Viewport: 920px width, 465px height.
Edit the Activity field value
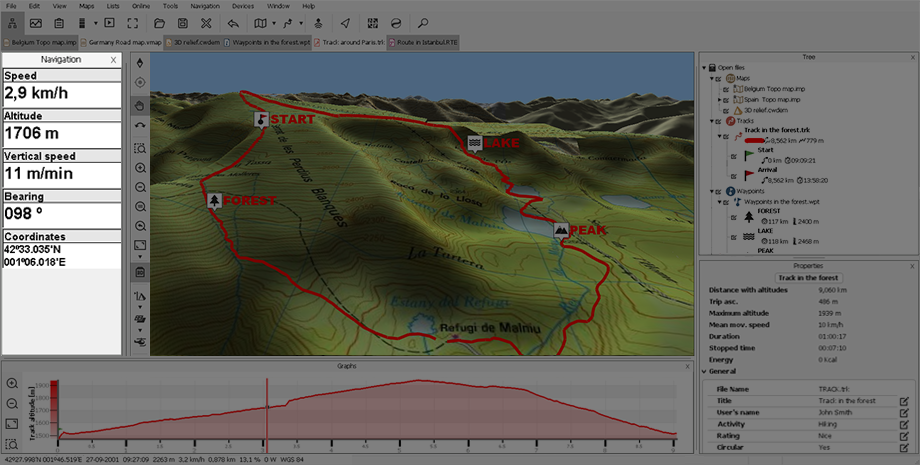pyautogui.click(x=903, y=423)
